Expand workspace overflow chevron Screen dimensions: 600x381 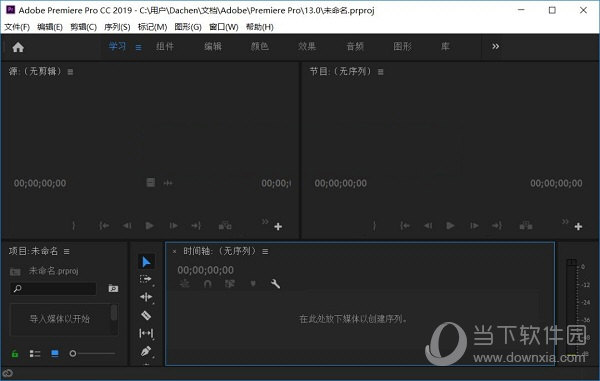496,46
